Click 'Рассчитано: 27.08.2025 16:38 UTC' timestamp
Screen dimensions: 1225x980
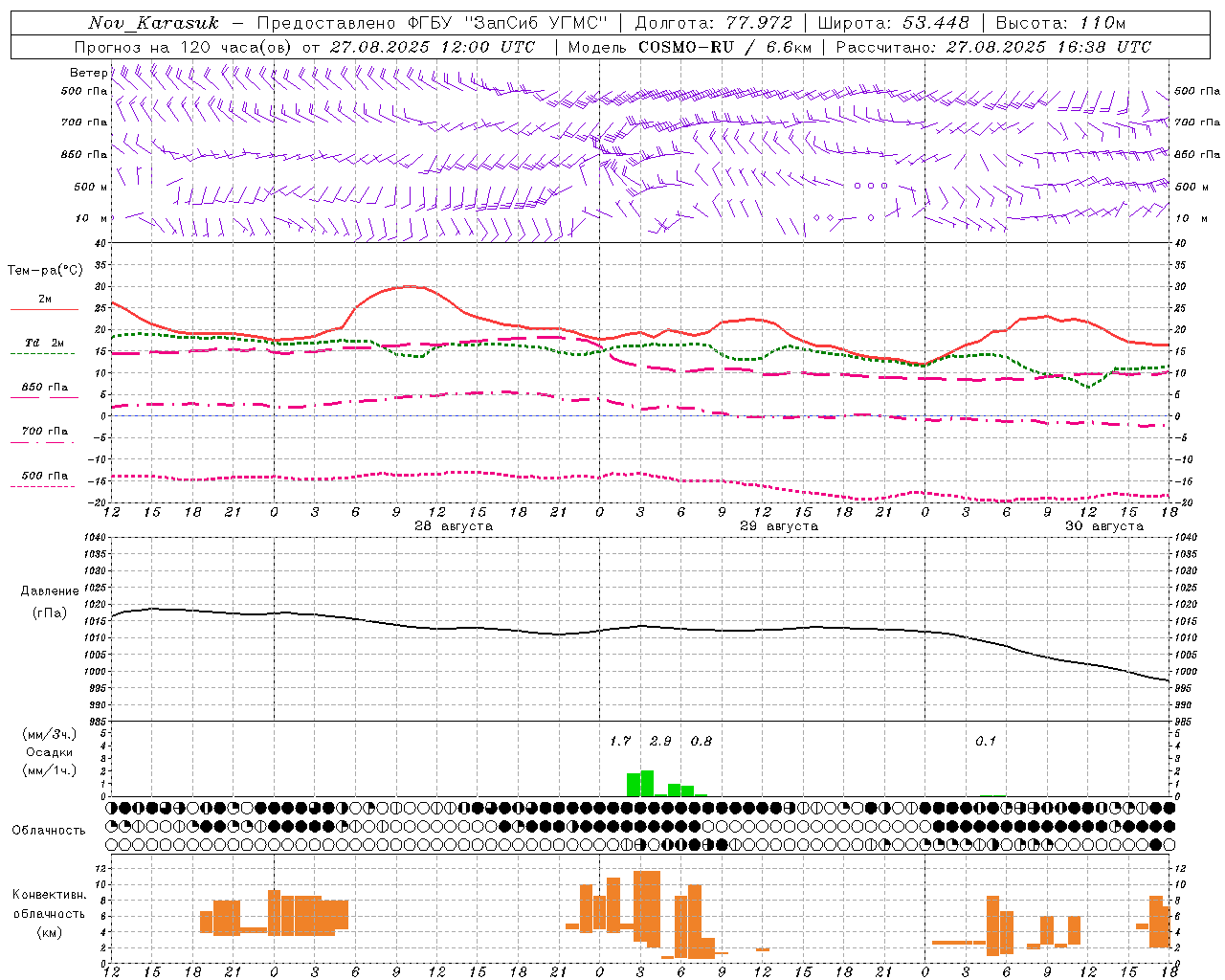(x=993, y=47)
